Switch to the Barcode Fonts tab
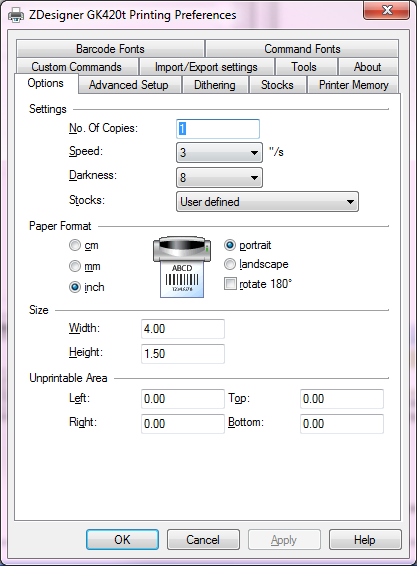Image resolution: width=417 pixels, height=566 pixels. (110, 49)
